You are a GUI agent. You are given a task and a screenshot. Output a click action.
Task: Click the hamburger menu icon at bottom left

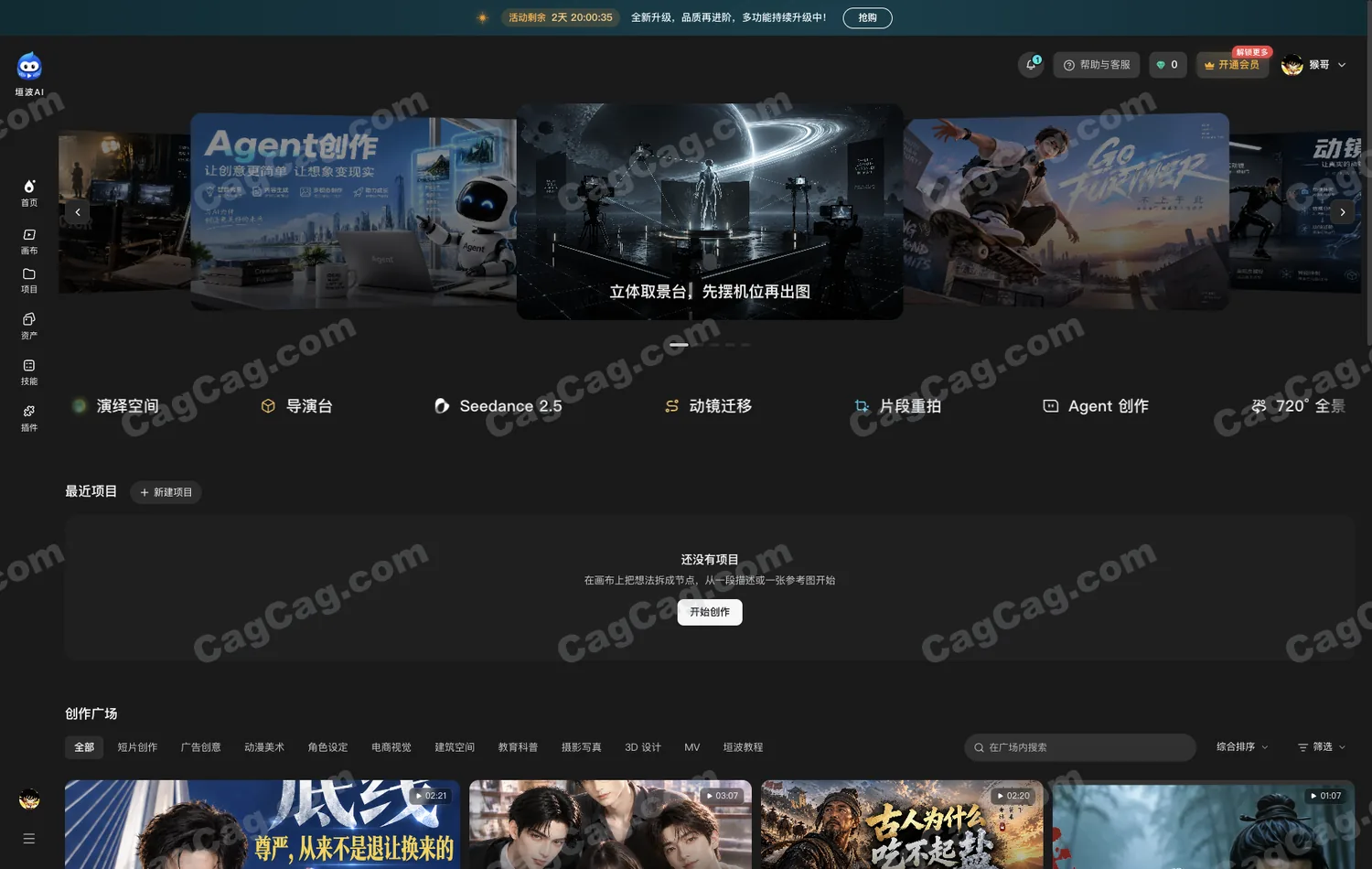(29, 838)
